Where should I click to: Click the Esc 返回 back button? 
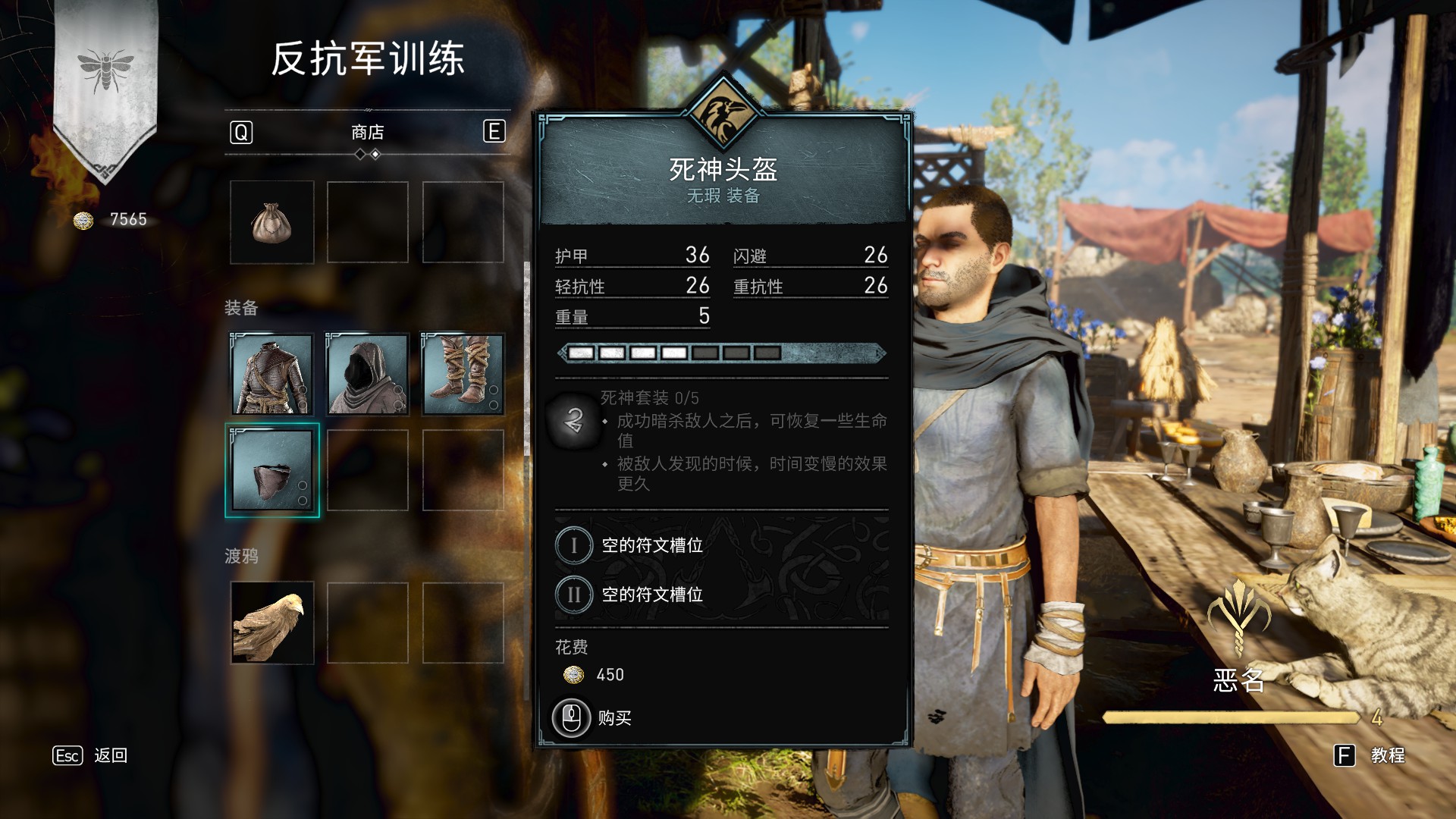[89, 755]
